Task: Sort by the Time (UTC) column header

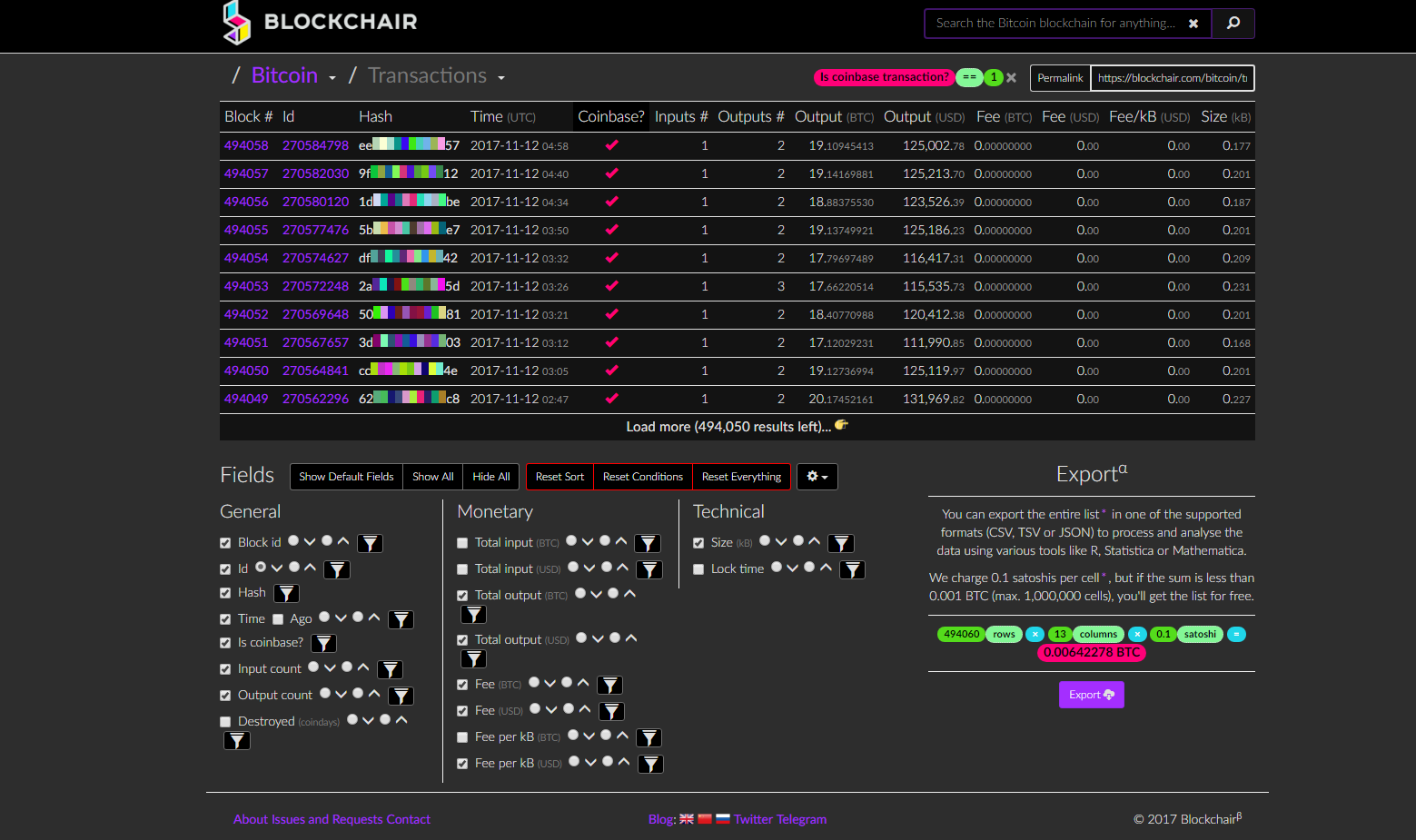Action: [503, 117]
